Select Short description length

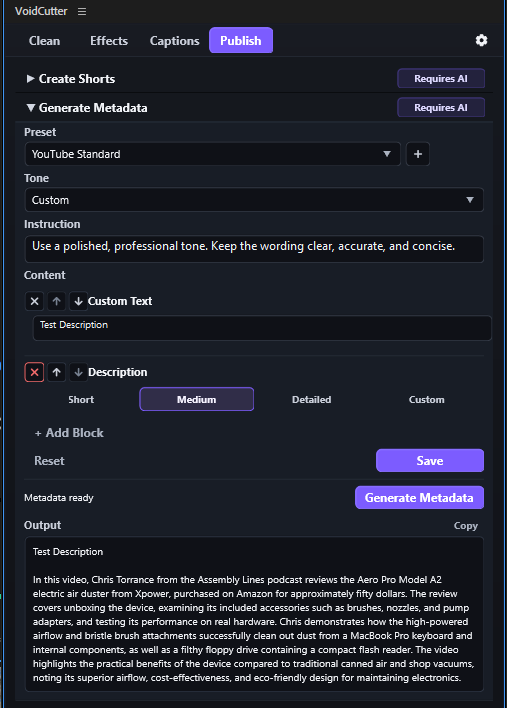pos(81,400)
